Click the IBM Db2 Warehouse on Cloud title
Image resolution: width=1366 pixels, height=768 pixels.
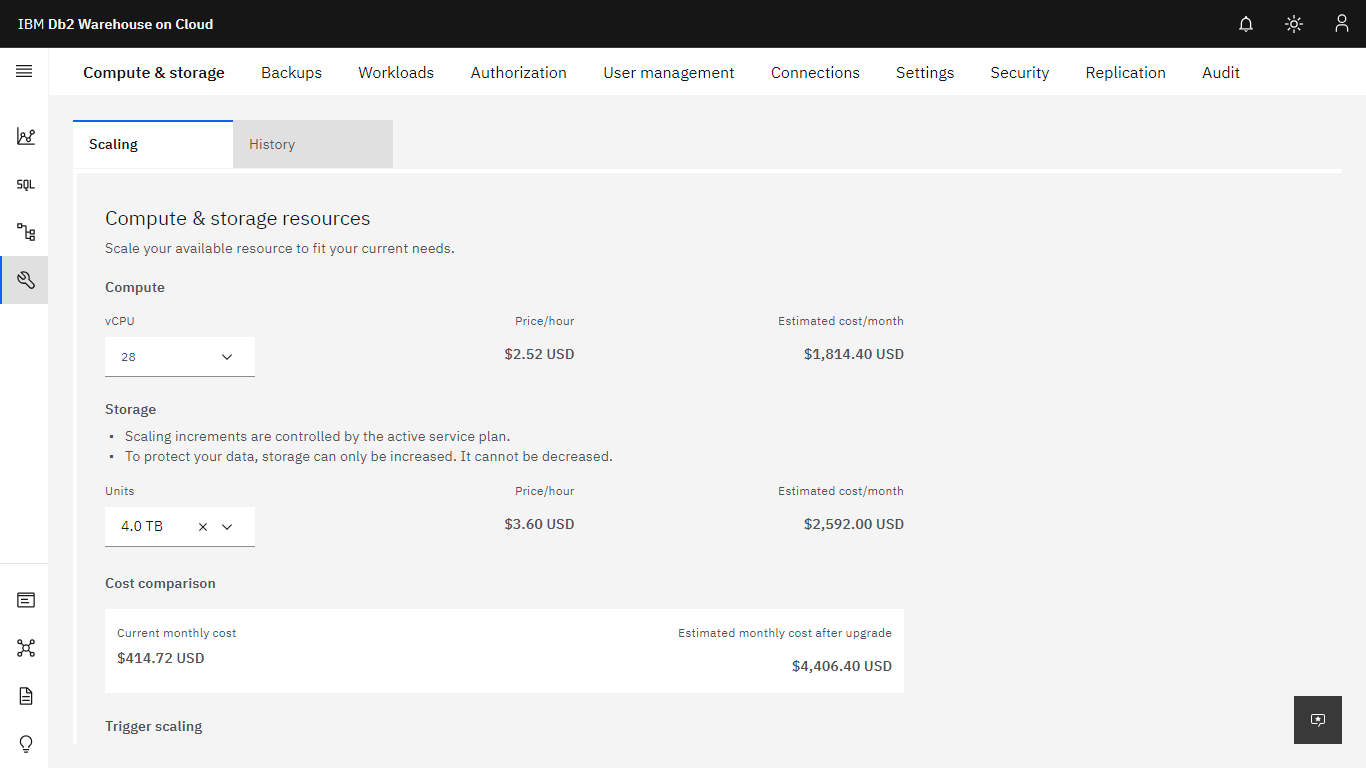(116, 24)
